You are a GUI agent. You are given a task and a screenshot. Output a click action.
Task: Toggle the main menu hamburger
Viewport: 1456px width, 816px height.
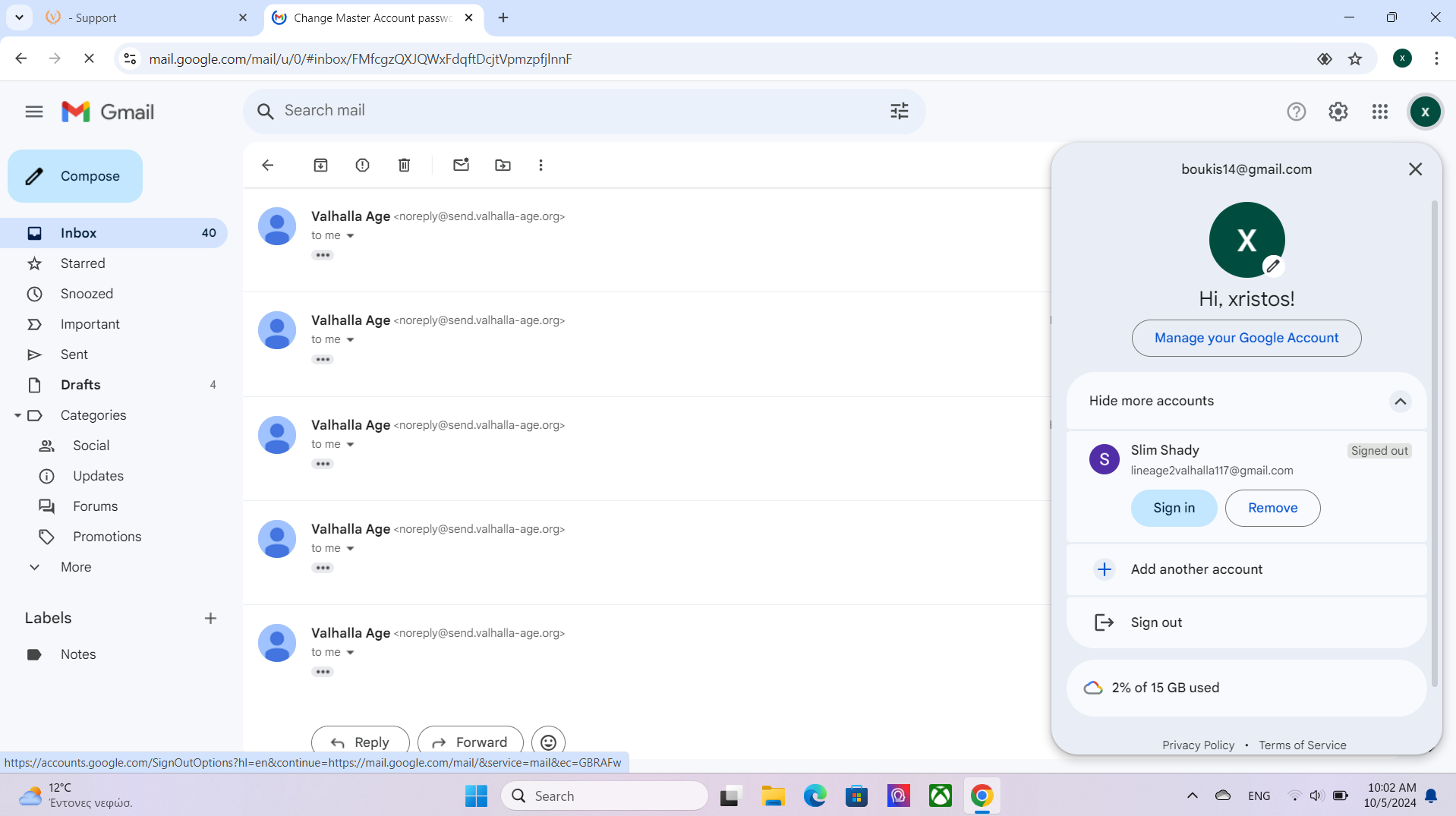[x=34, y=112]
